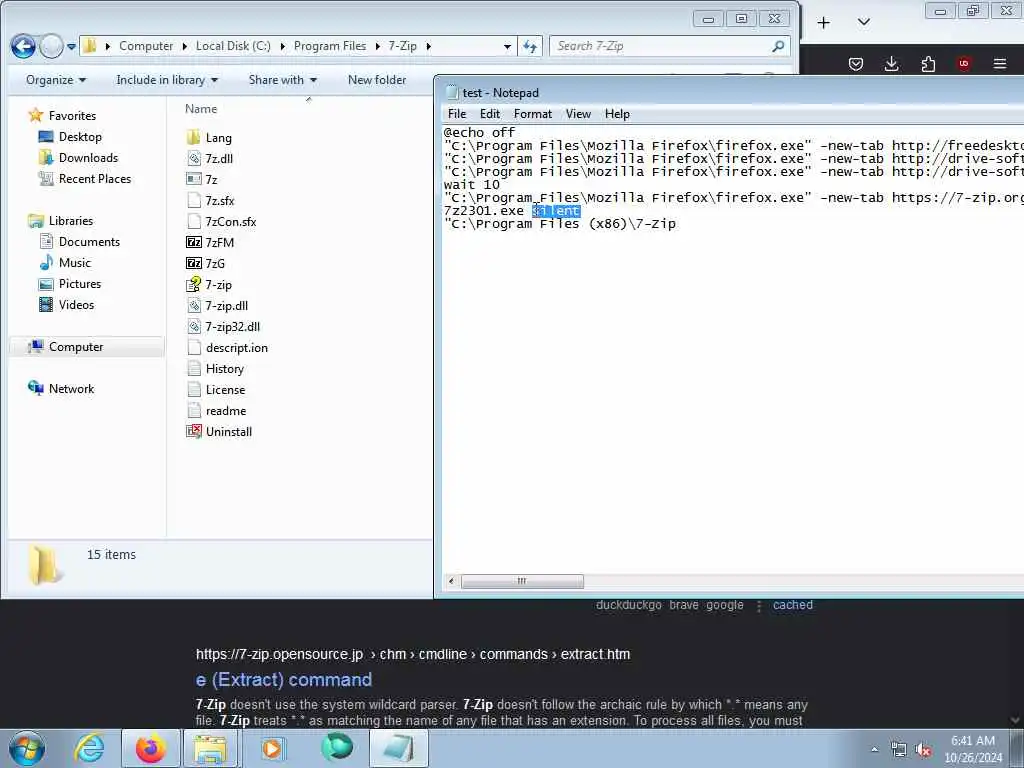Click the search magnifier icon
The image size is (1024, 768).
tap(778, 46)
